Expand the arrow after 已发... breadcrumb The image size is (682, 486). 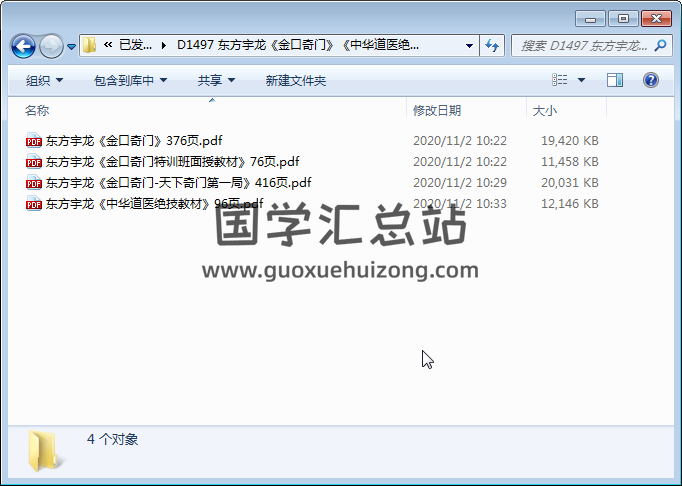164,45
